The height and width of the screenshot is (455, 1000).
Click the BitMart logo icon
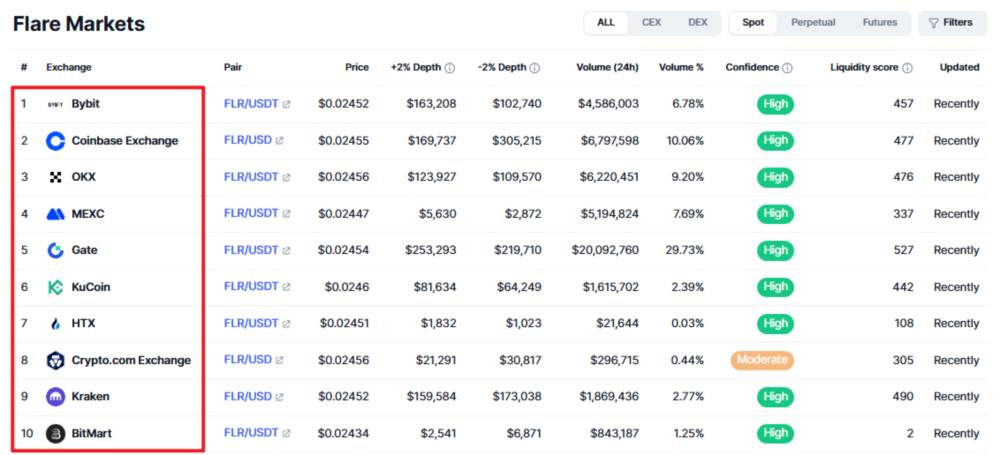point(55,433)
